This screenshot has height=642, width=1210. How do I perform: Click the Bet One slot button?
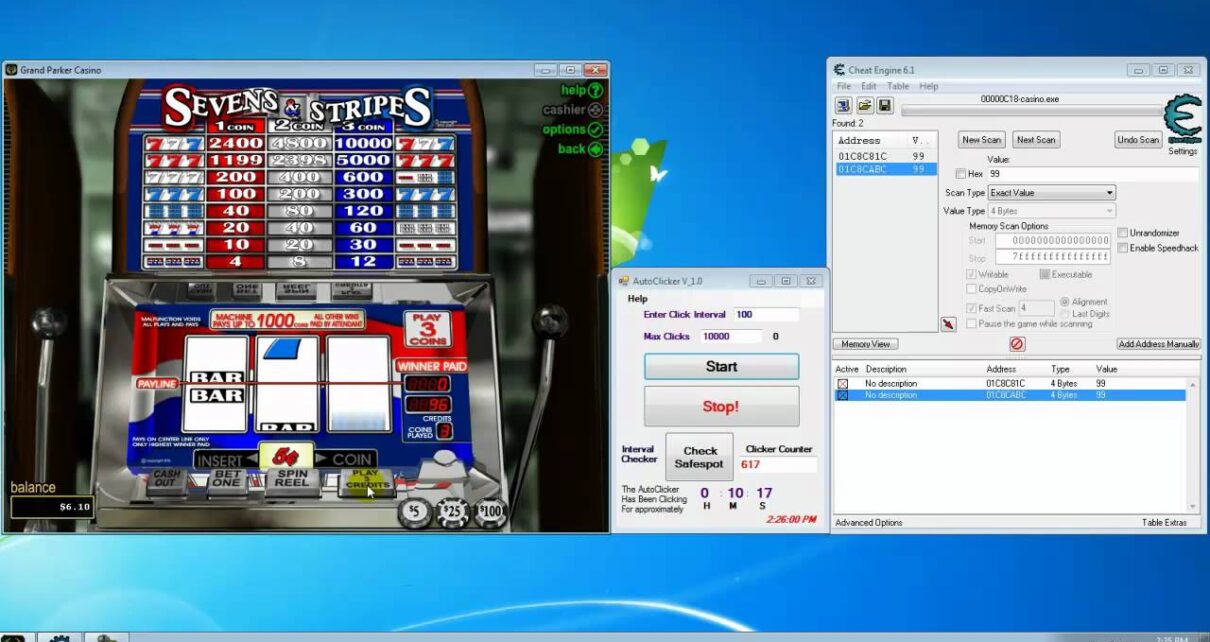tap(227, 481)
